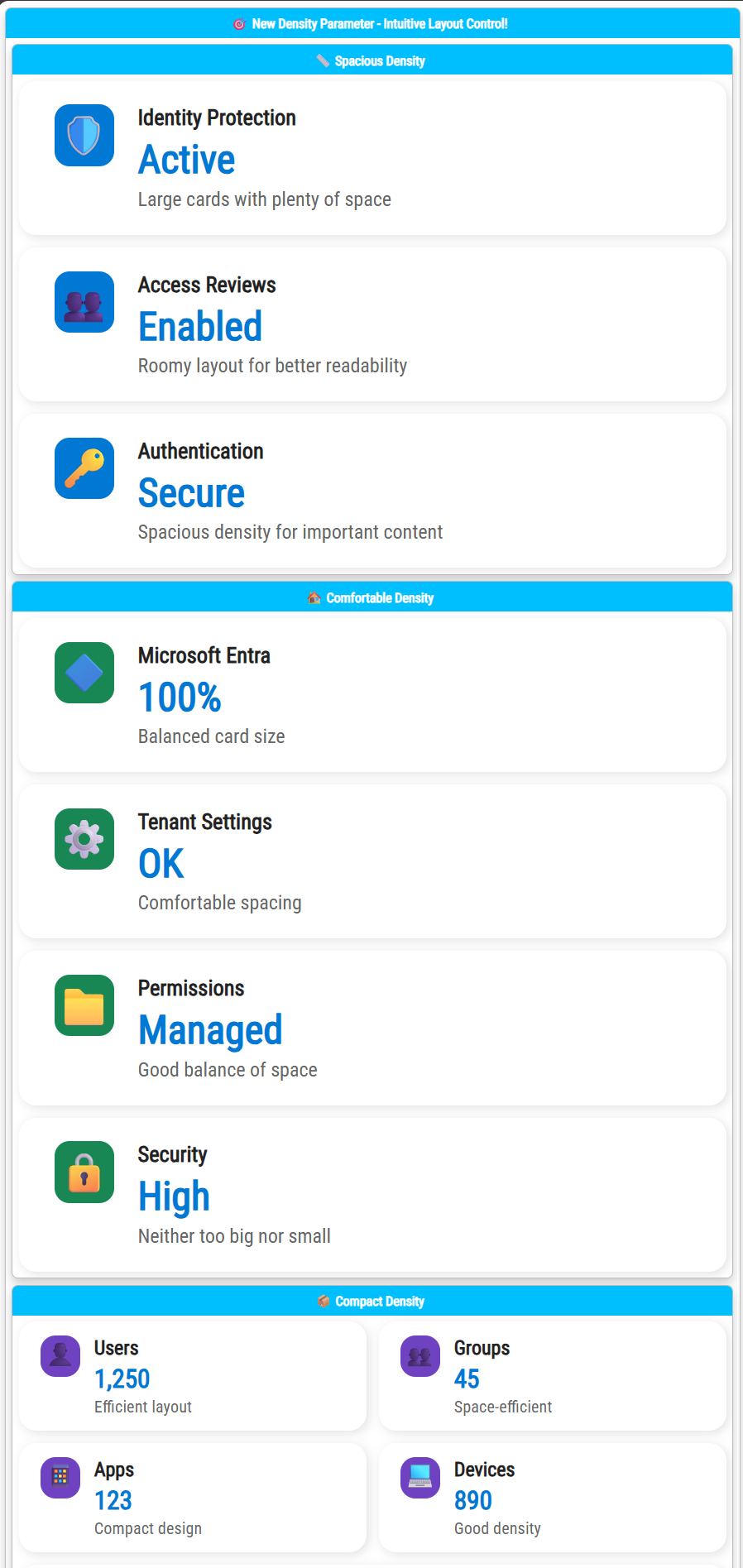Open the Active status value
Image resolution: width=743 pixels, height=1568 pixels.
tap(187, 160)
